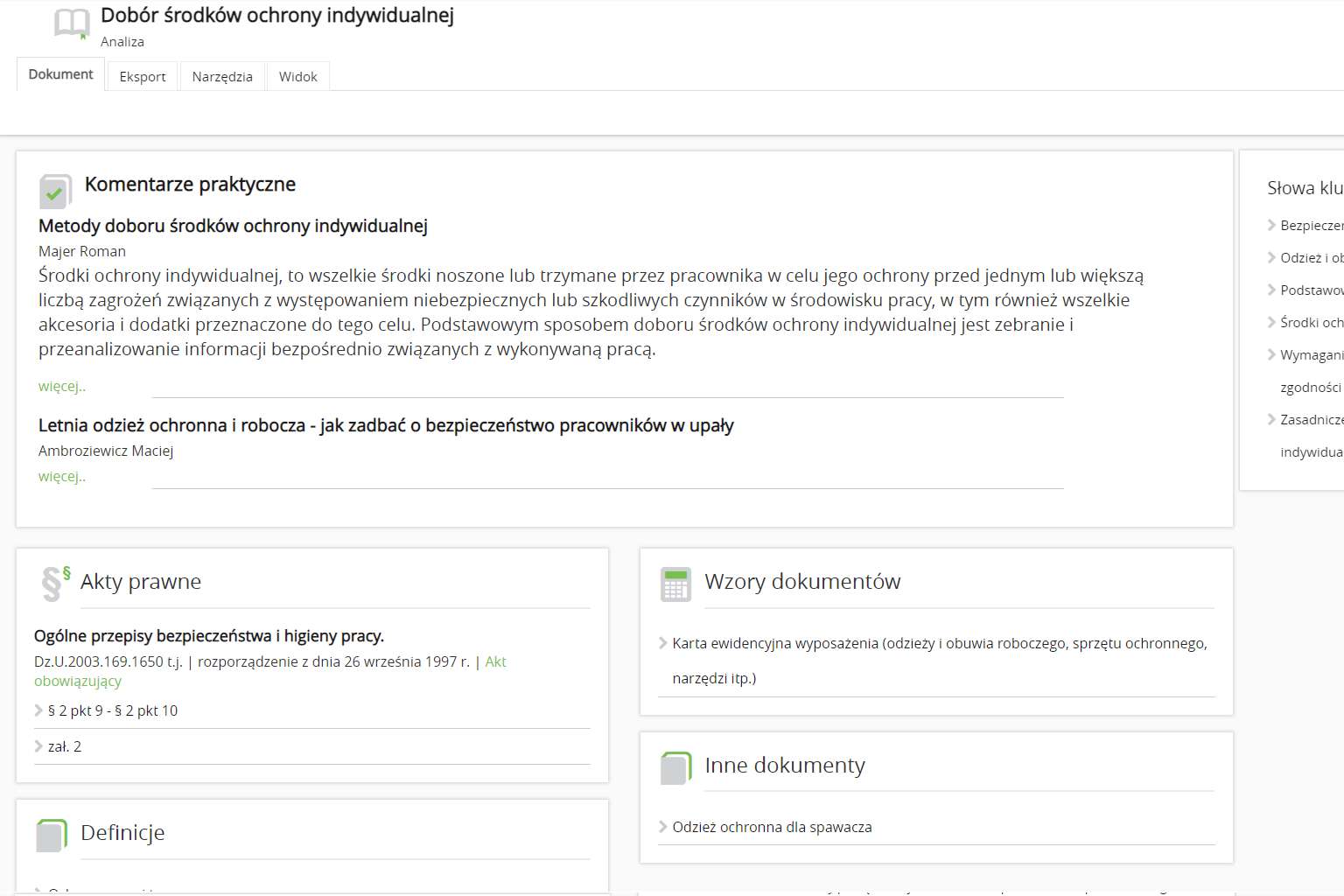
Task: Open the Dokument tab
Action: (60, 75)
